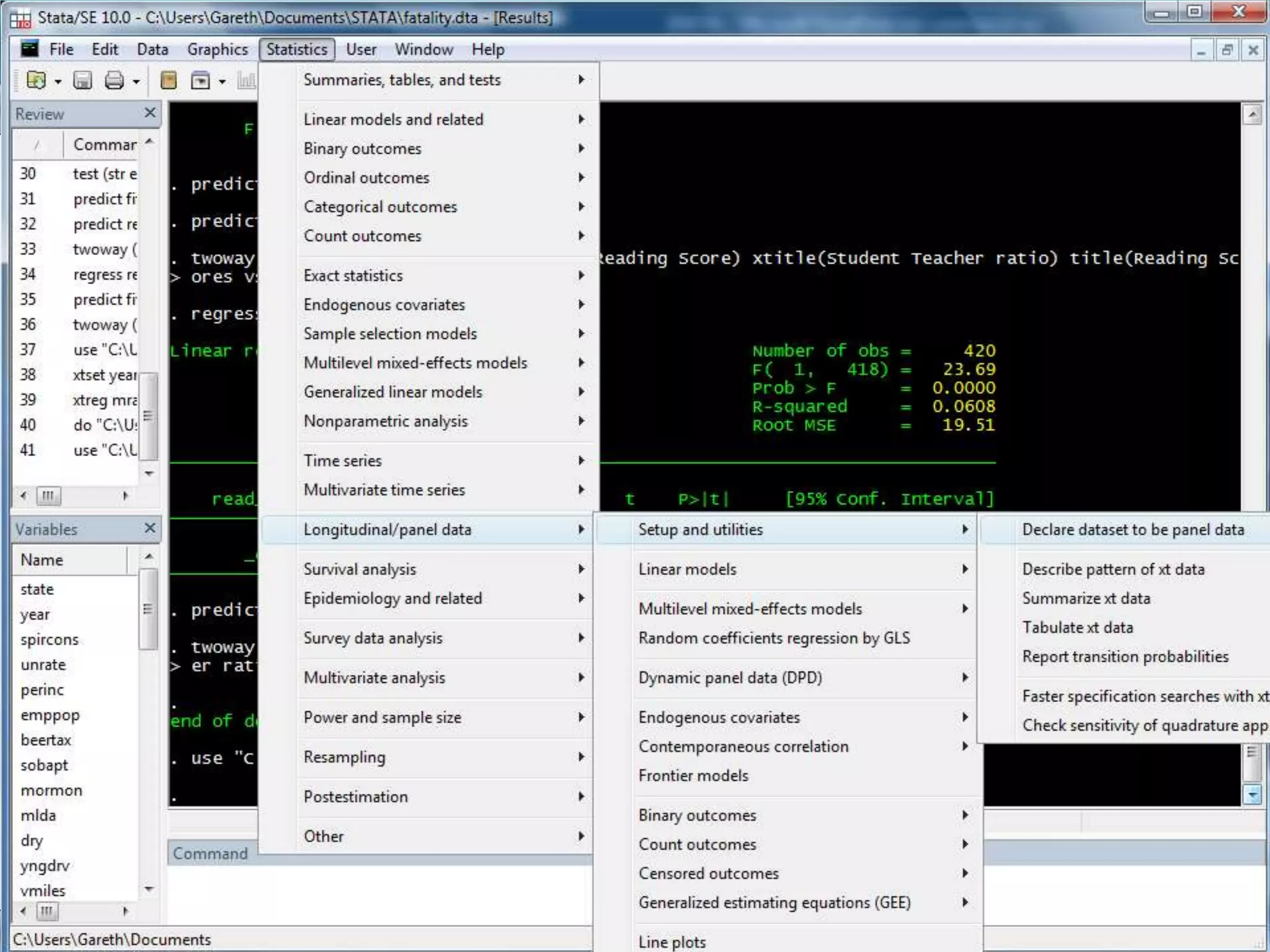
Task: Click the Open file toolbar icon
Action: [36, 81]
